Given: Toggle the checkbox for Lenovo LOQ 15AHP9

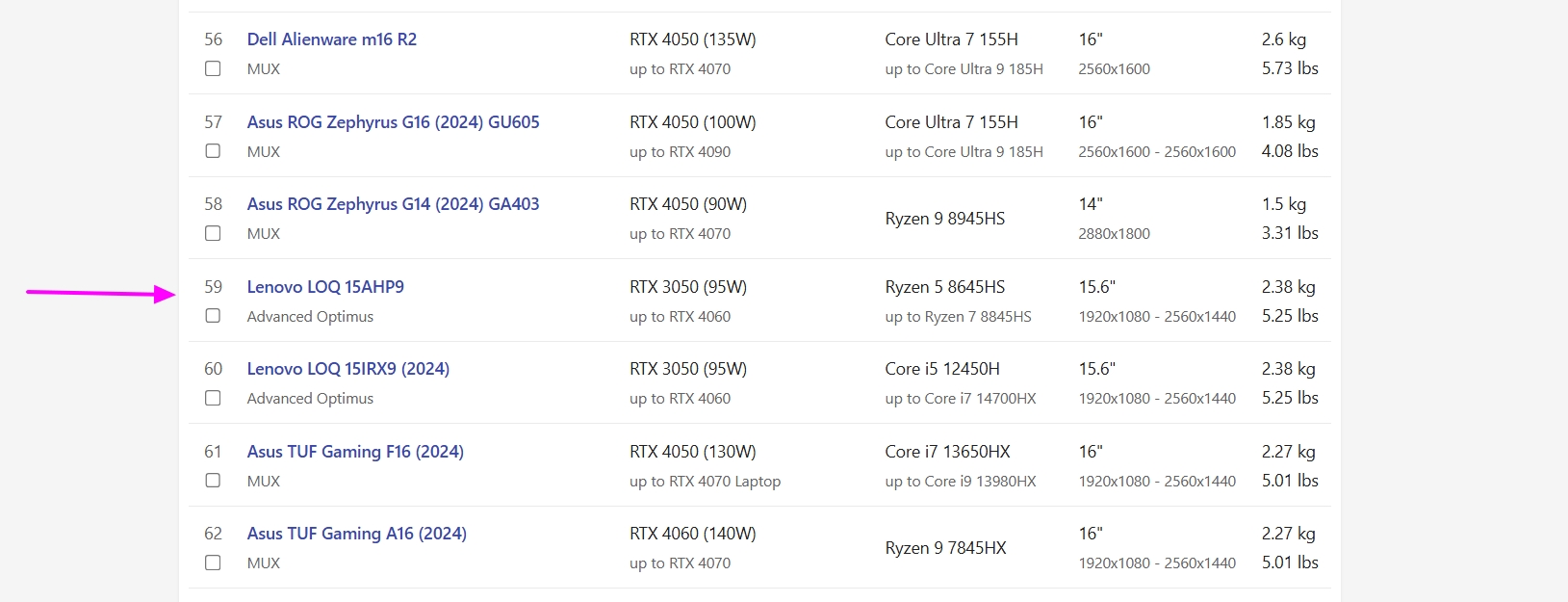Looking at the screenshot, I should pyautogui.click(x=213, y=316).
